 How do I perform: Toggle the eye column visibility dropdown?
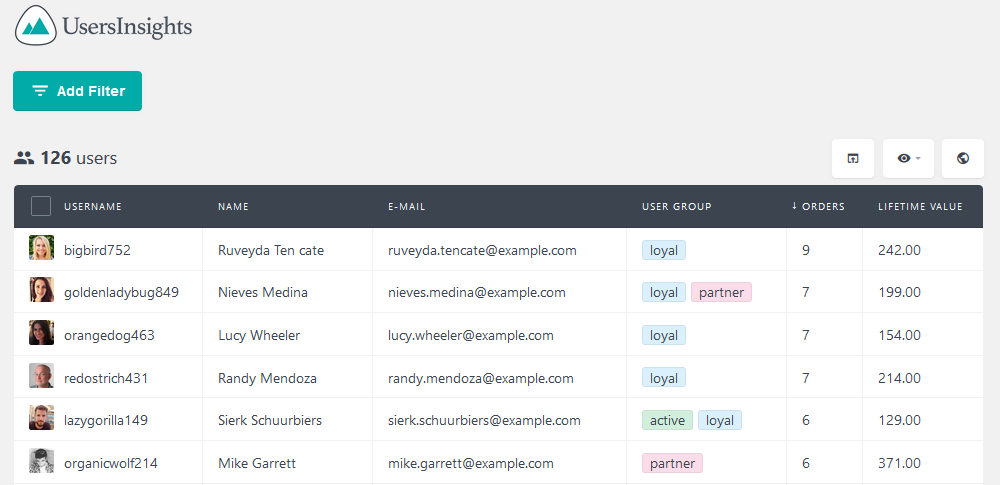[x=908, y=158]
